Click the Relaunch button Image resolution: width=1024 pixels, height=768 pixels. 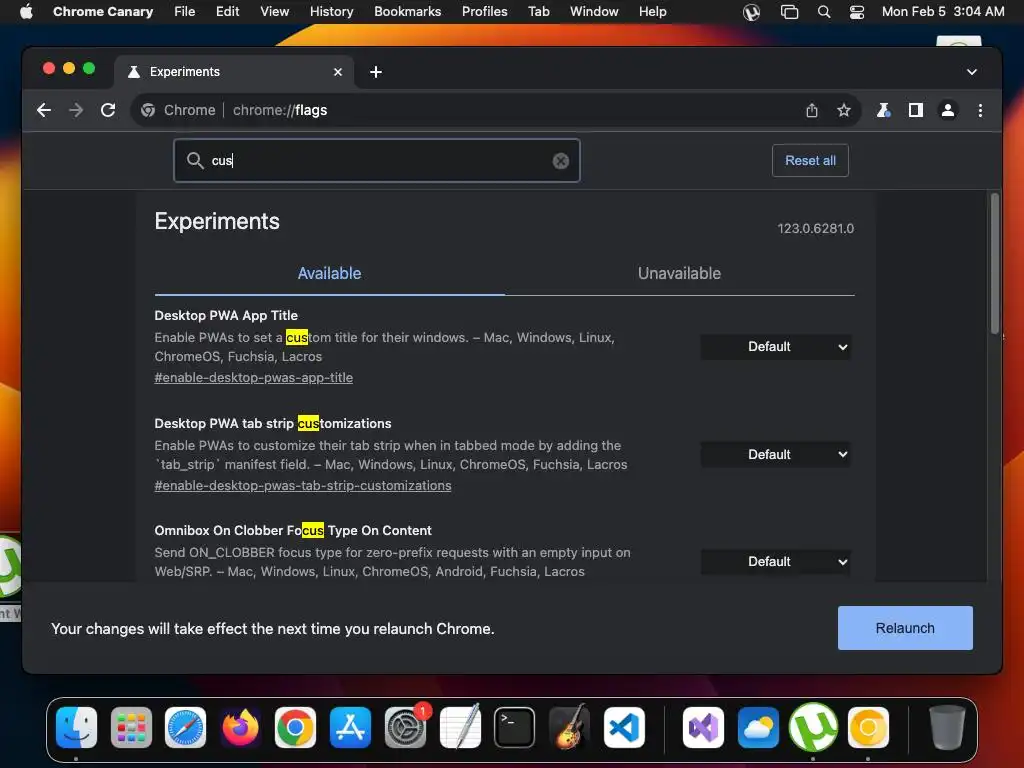905,628
